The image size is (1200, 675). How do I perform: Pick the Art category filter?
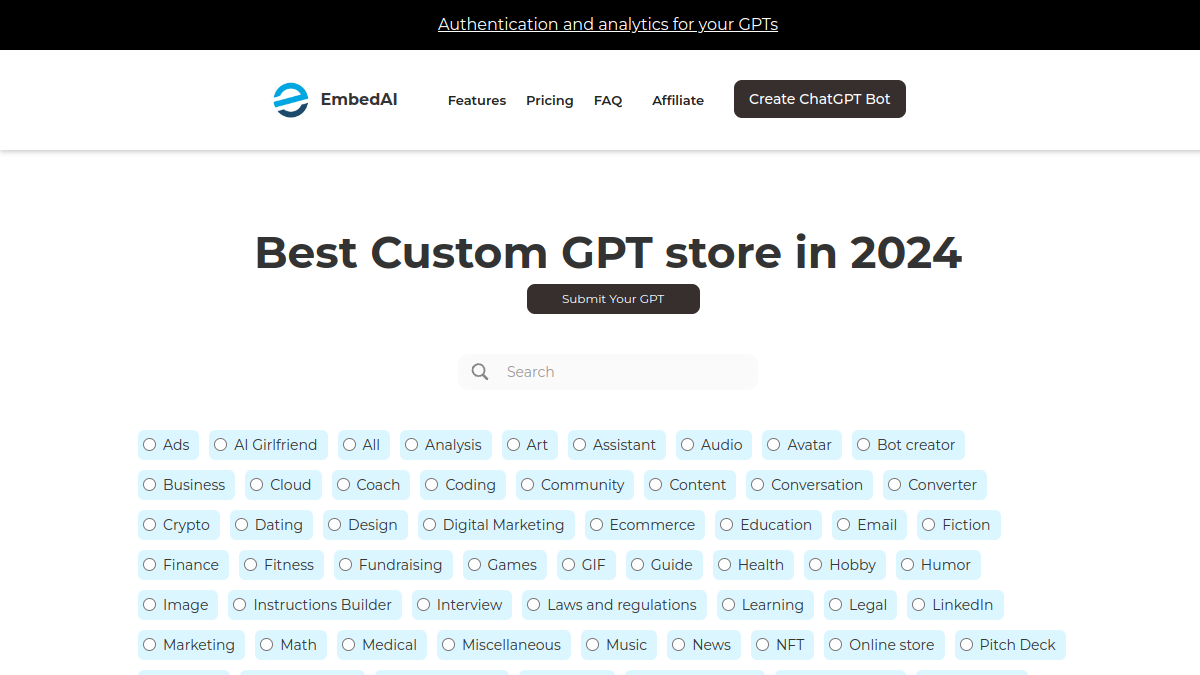tap(530, 445)
